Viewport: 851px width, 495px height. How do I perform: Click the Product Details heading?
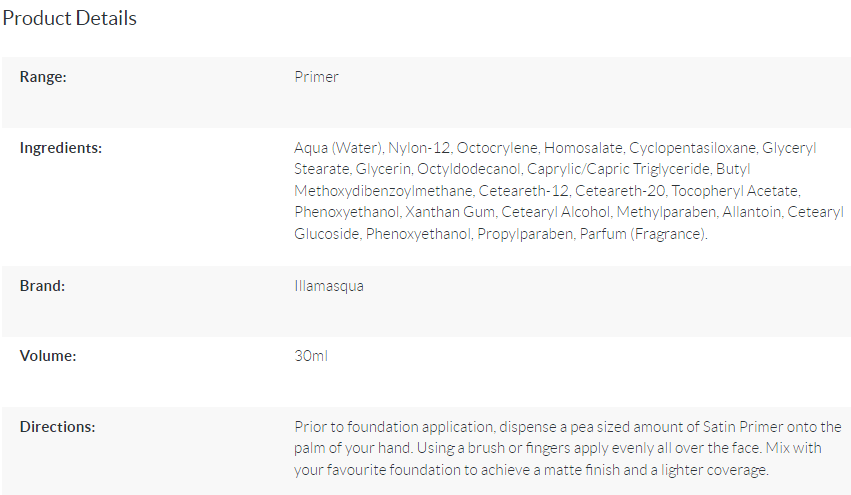[70, 18]
